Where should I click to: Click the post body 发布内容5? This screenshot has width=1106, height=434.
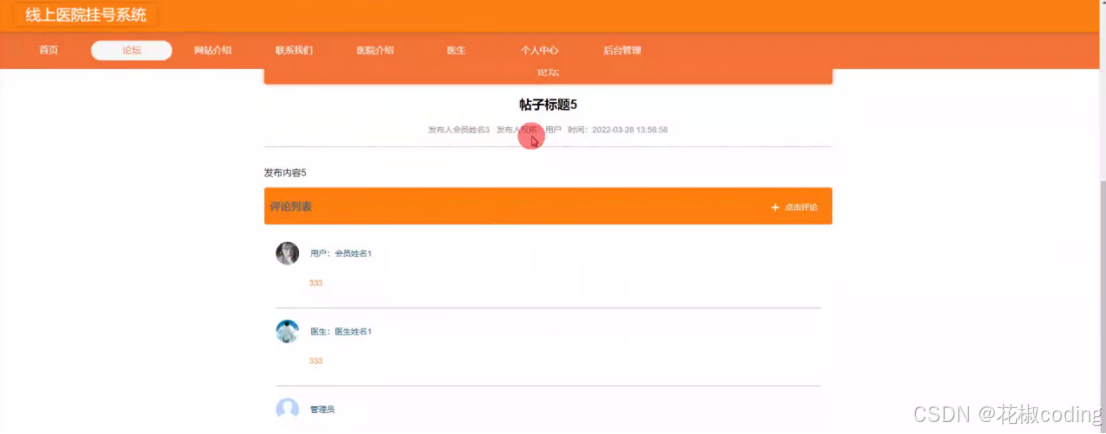coord(285,172)
